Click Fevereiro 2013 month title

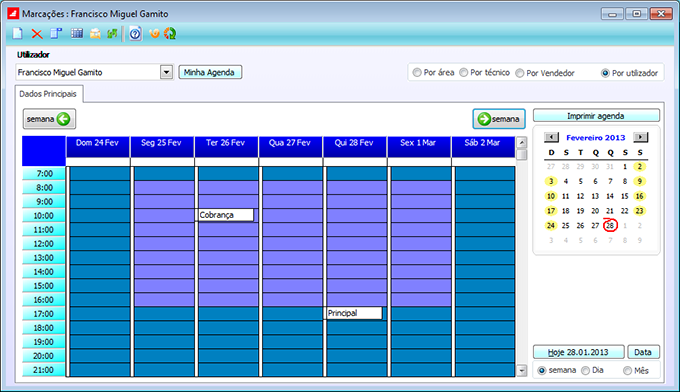[x=596, y=138]
